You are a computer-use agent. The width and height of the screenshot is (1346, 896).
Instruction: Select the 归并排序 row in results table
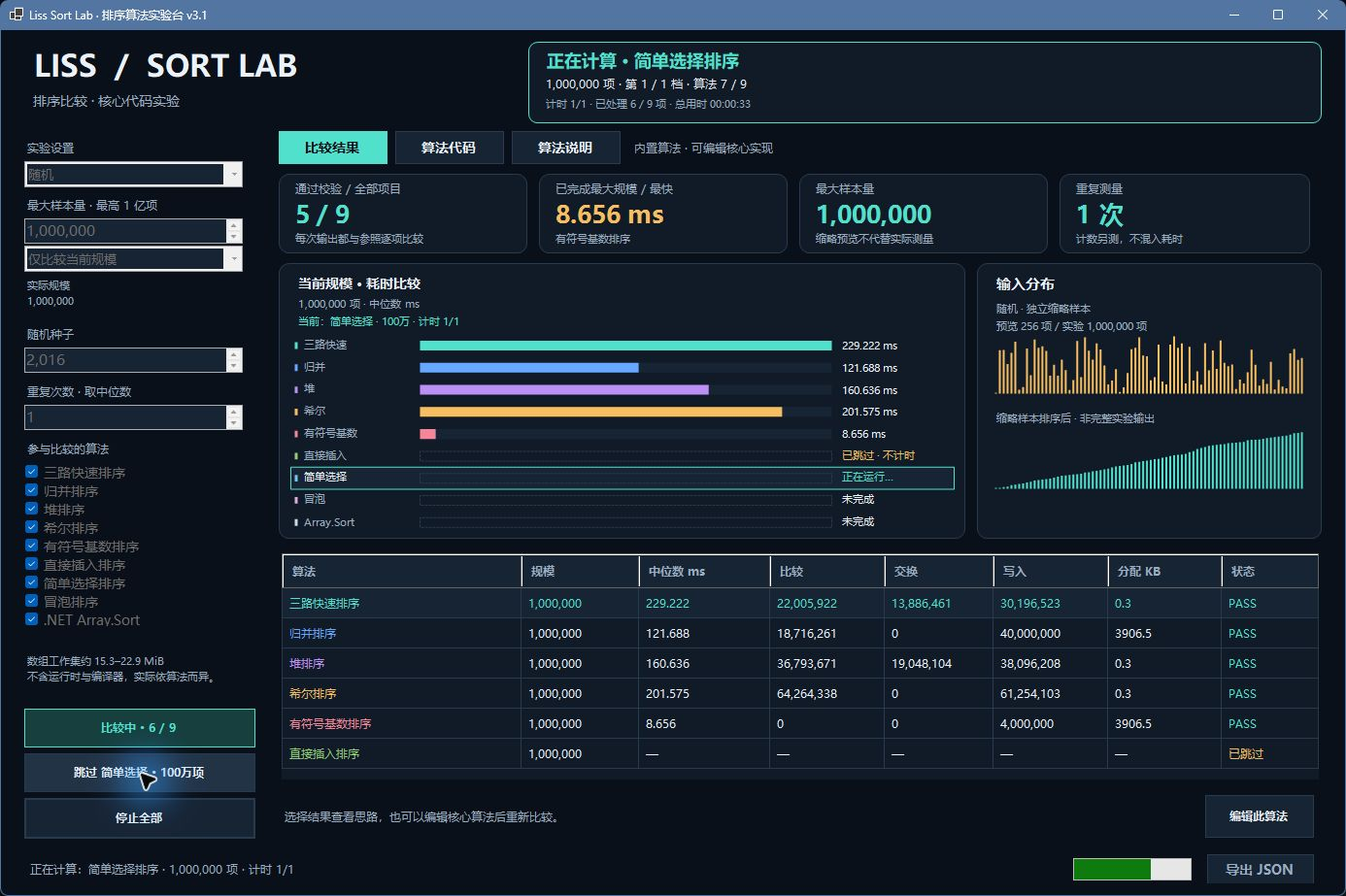800,634
